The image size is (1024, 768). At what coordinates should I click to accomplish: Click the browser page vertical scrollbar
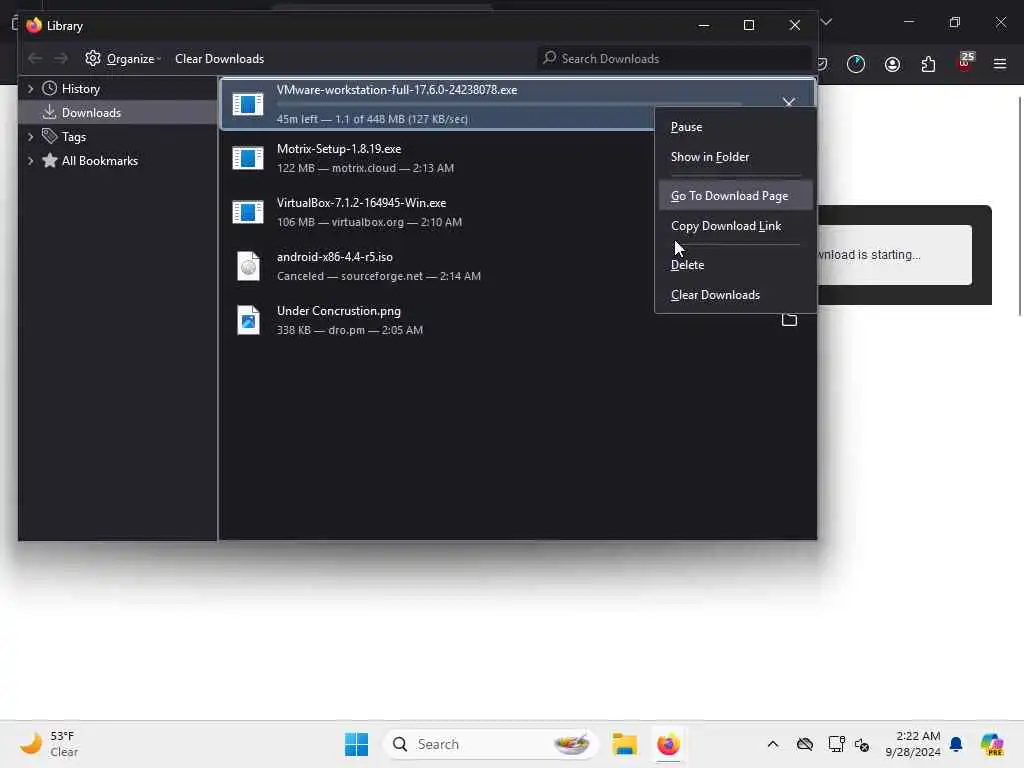pos(1019,206)
